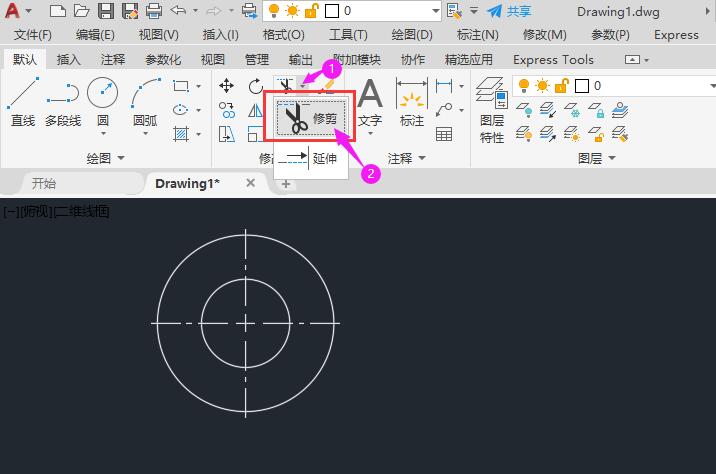716x474 pixels.
Task: Open the 绘图(D) menu
Action: click(412, 35)
